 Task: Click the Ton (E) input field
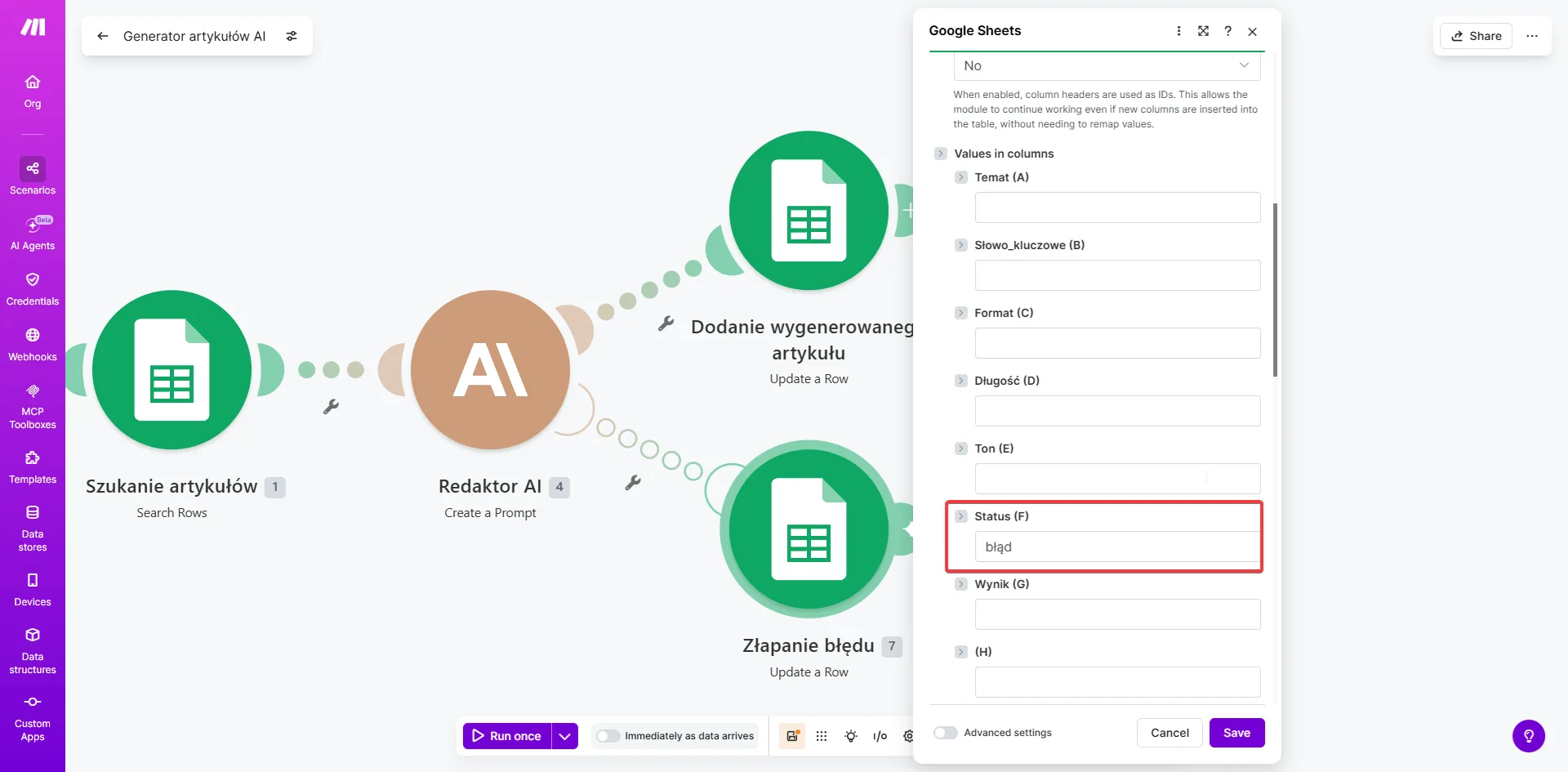tap(1117, 479)
